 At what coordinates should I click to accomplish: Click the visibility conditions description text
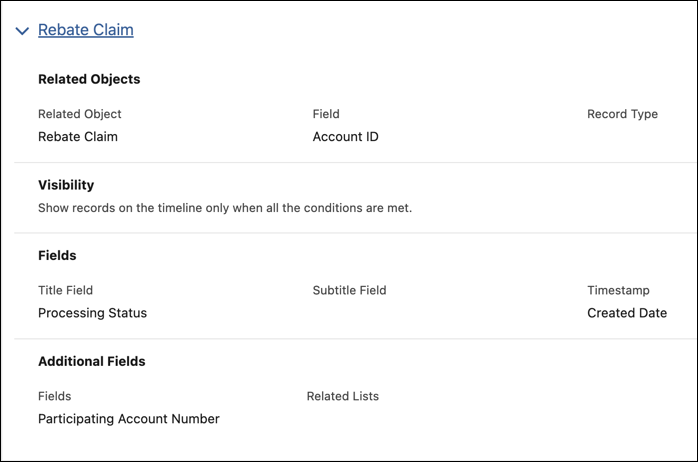tap(225, 208)
